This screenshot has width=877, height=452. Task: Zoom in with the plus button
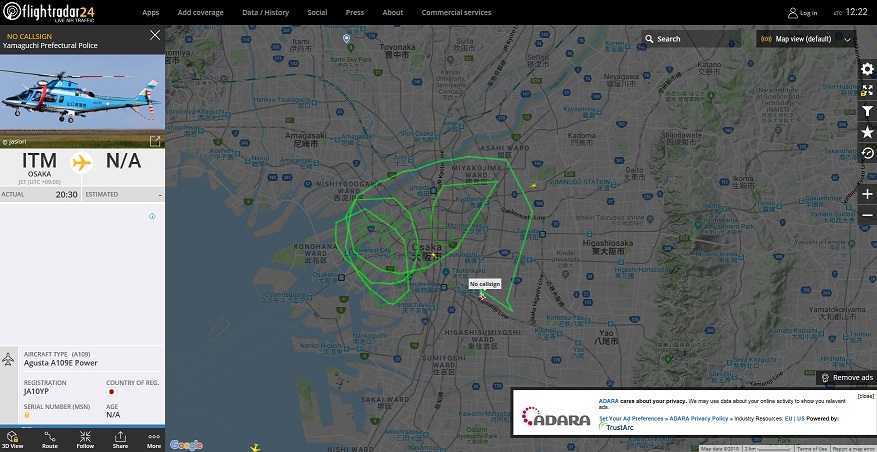pos(867,194)
